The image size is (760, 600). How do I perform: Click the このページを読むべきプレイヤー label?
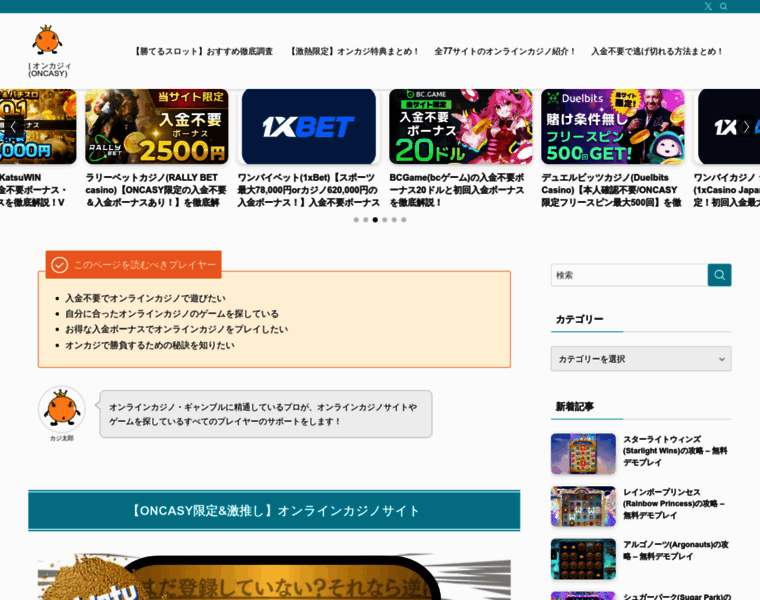133,265
